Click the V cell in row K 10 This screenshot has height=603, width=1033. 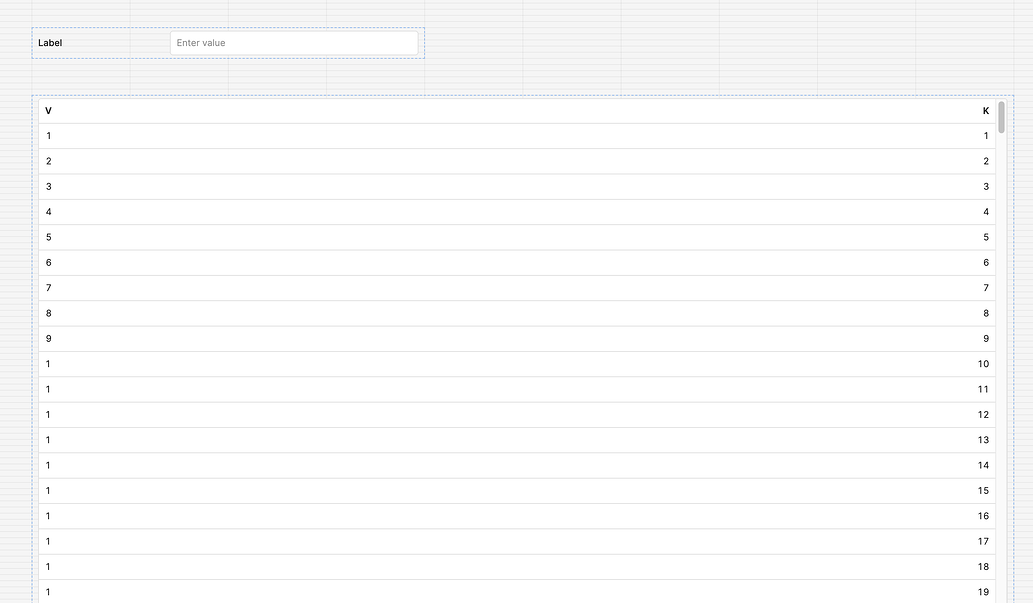click(x=48, y=364)
